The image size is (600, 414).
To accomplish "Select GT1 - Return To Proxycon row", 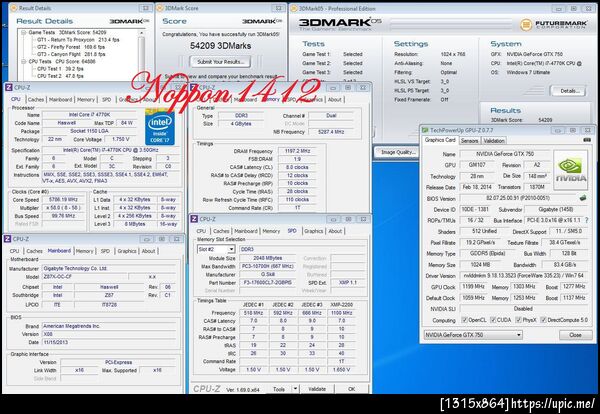I will (78, 40).
